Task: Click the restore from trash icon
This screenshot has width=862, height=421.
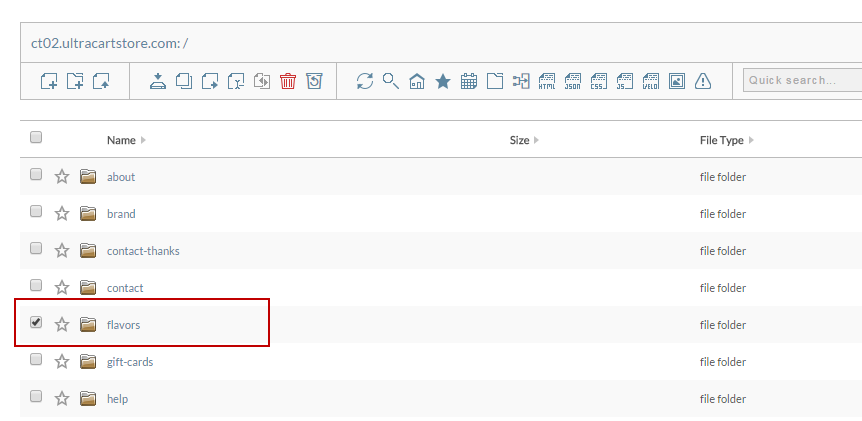Action: [314, 81]
